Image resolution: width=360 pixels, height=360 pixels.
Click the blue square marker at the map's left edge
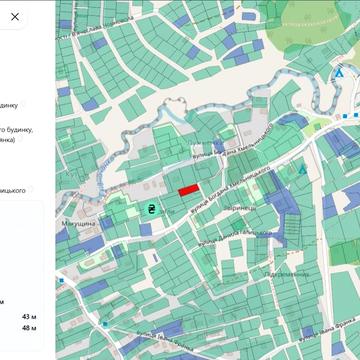[61, 281]
